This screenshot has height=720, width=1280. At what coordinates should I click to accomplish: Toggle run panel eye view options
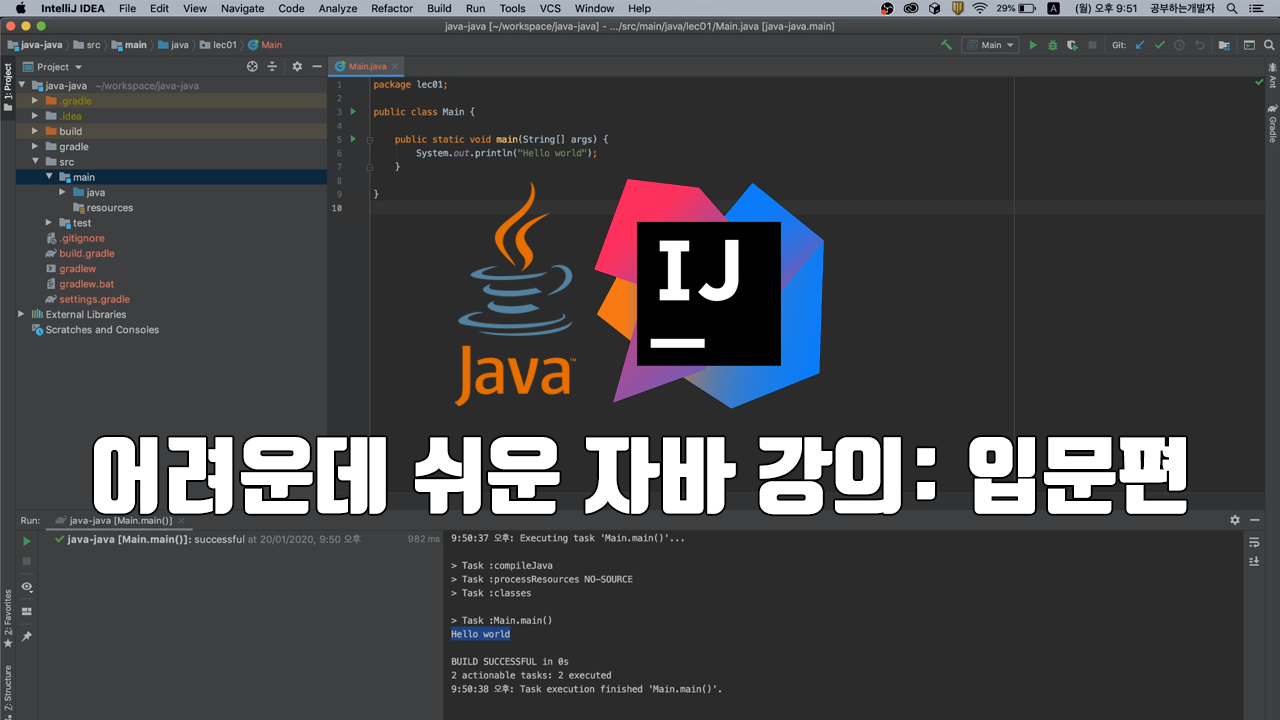tap(27, 587)
